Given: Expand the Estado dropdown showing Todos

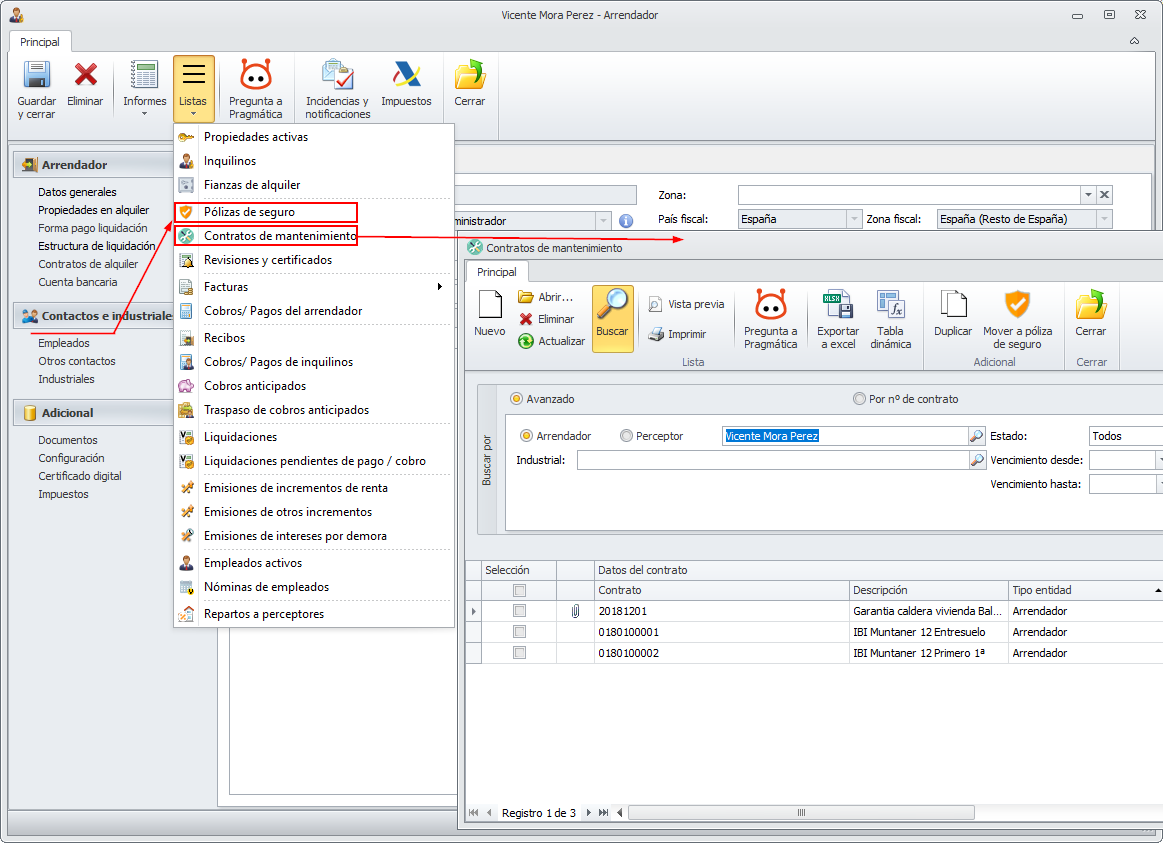Looking at the screenshot, I should 1125,436.
